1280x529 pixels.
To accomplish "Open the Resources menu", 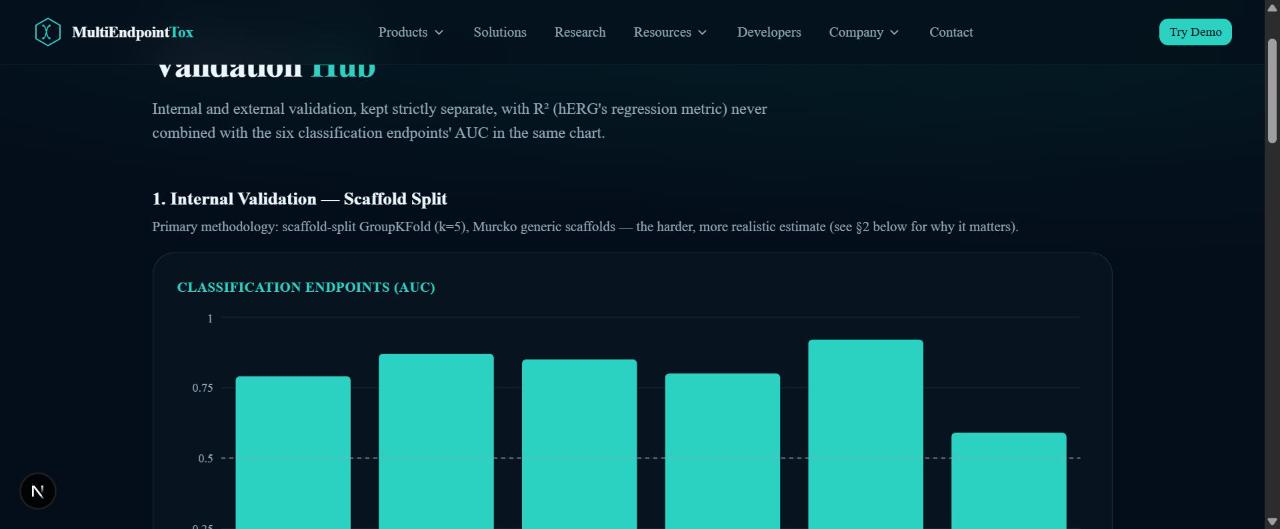I will click(670, 32).
